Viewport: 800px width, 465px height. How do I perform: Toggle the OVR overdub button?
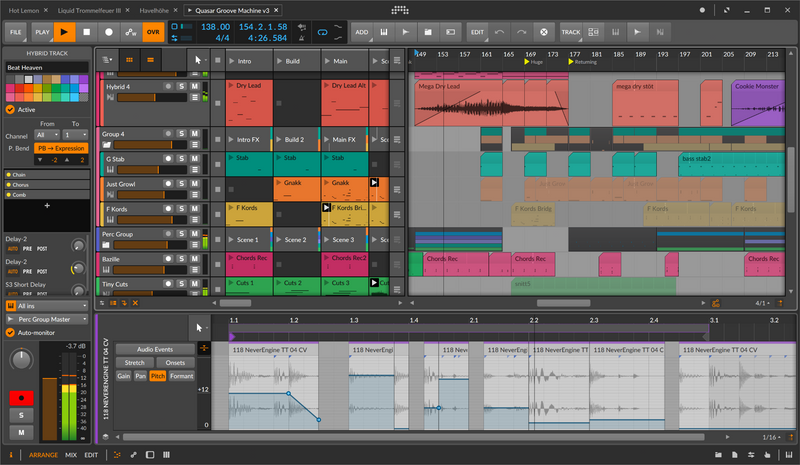tap(153, 32)
